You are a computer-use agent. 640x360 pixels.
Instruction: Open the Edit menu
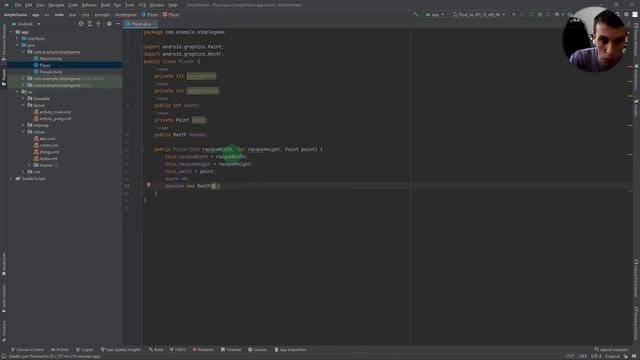tap(29, 5)
